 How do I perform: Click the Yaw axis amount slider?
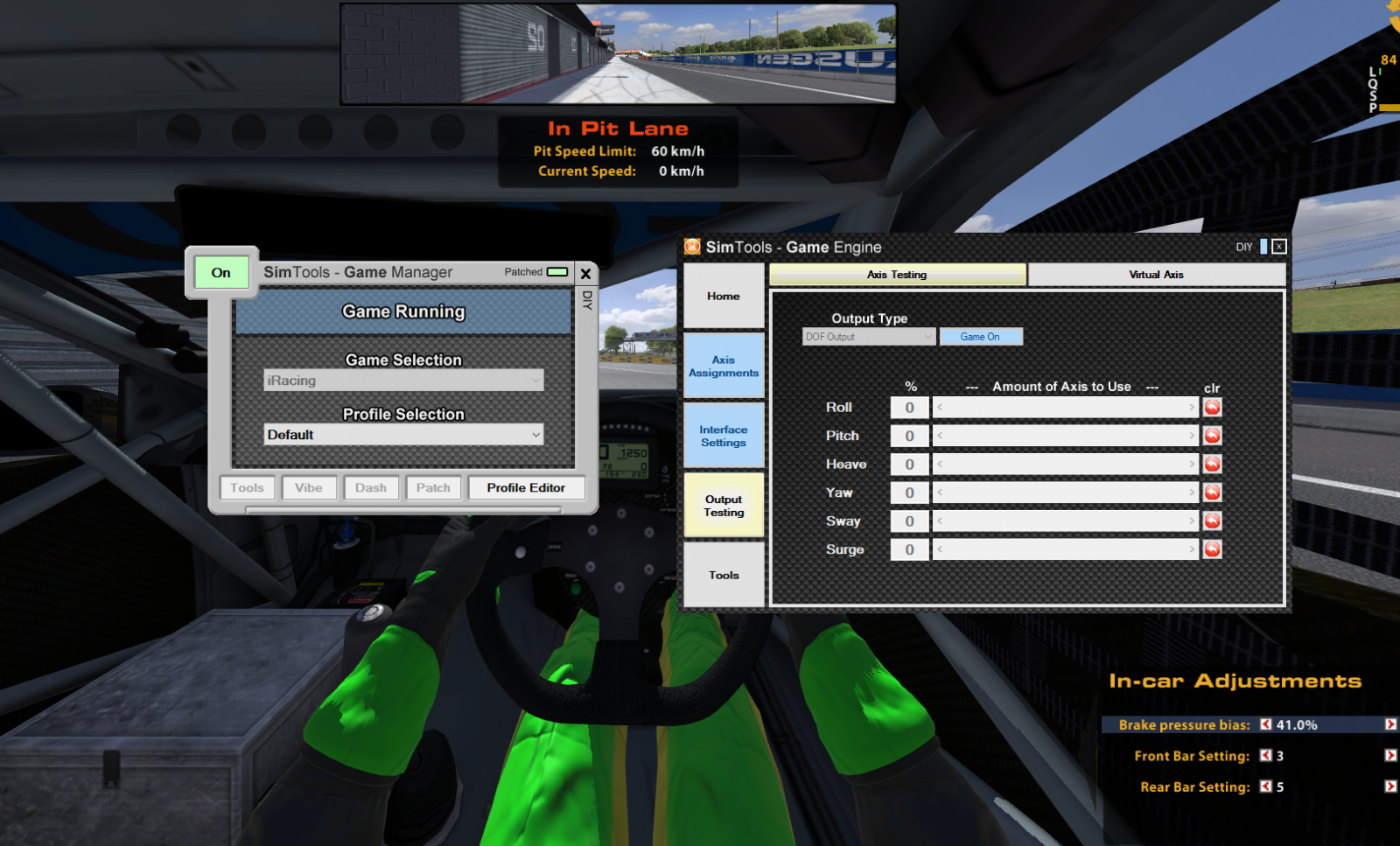click(1066, 493)
